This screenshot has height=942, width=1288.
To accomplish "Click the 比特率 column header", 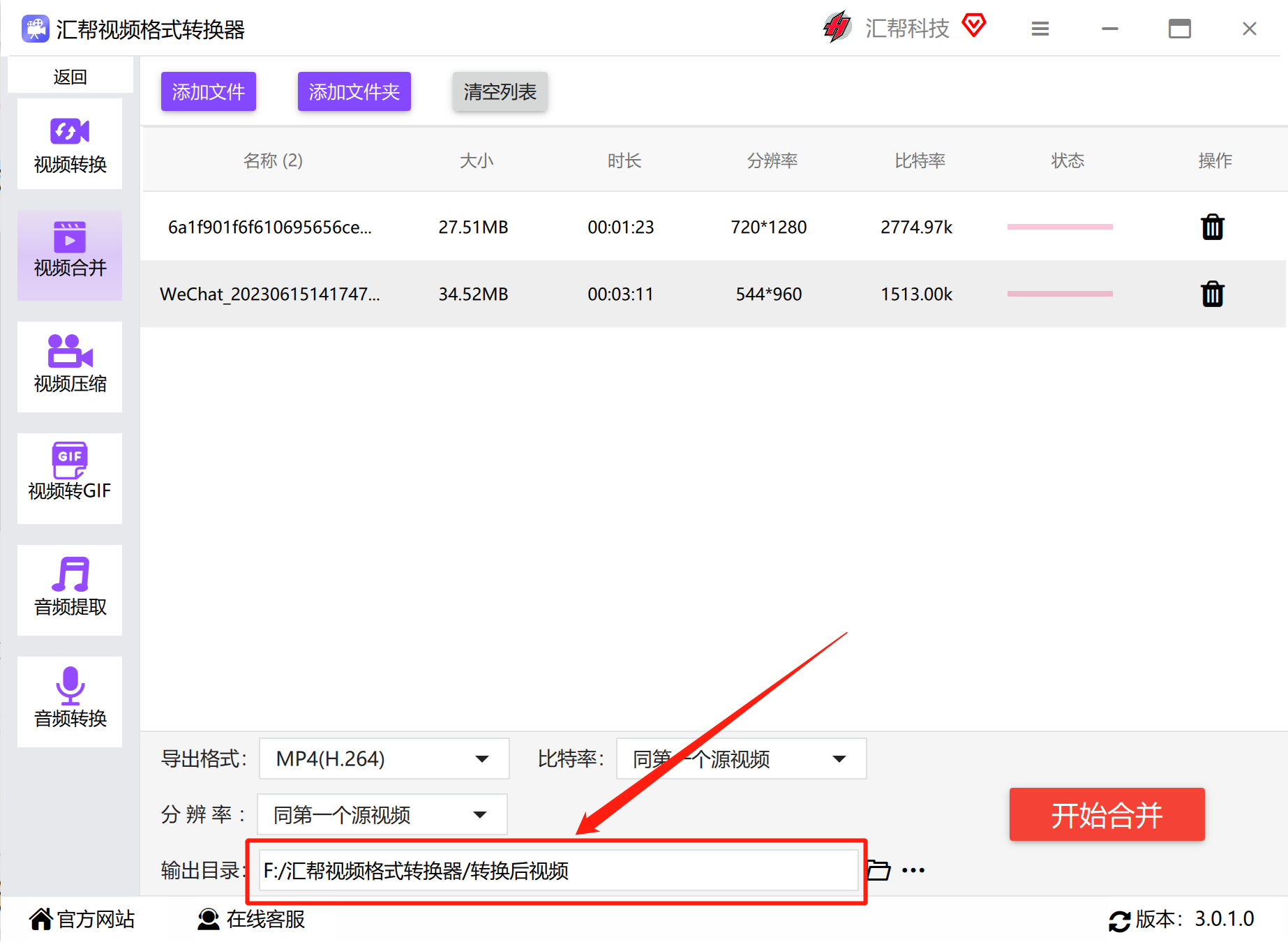I will click(920, 160).
